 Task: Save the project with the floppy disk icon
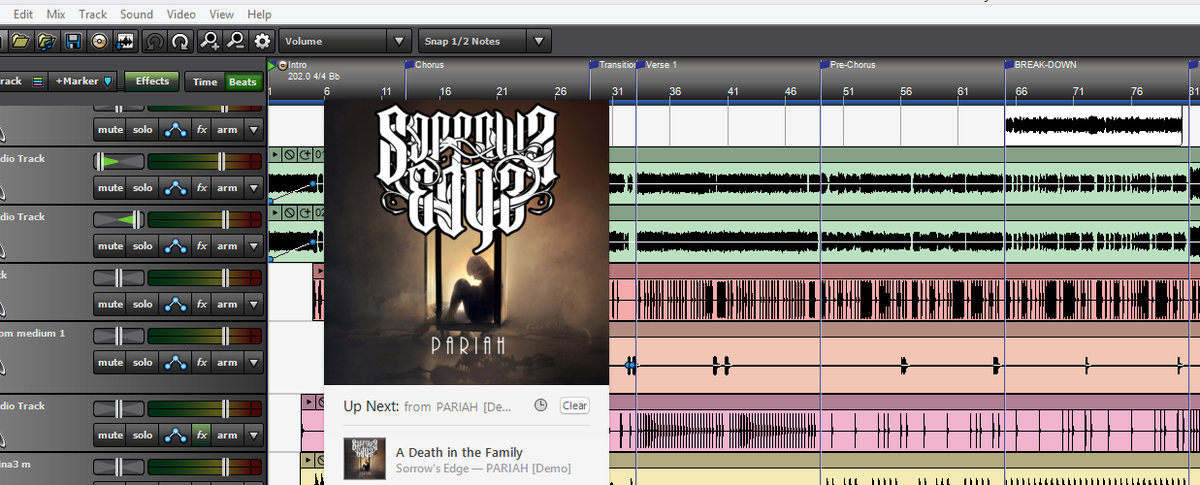[x=73, y=41]
